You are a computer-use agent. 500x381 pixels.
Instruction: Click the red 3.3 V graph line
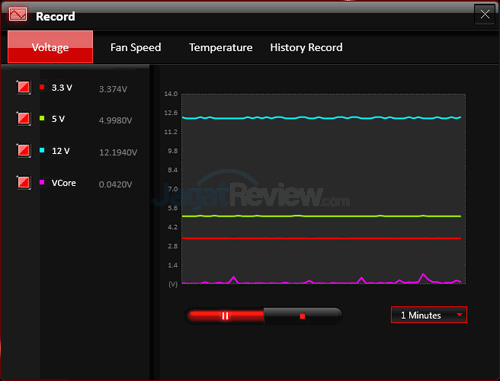click(321, 238)
